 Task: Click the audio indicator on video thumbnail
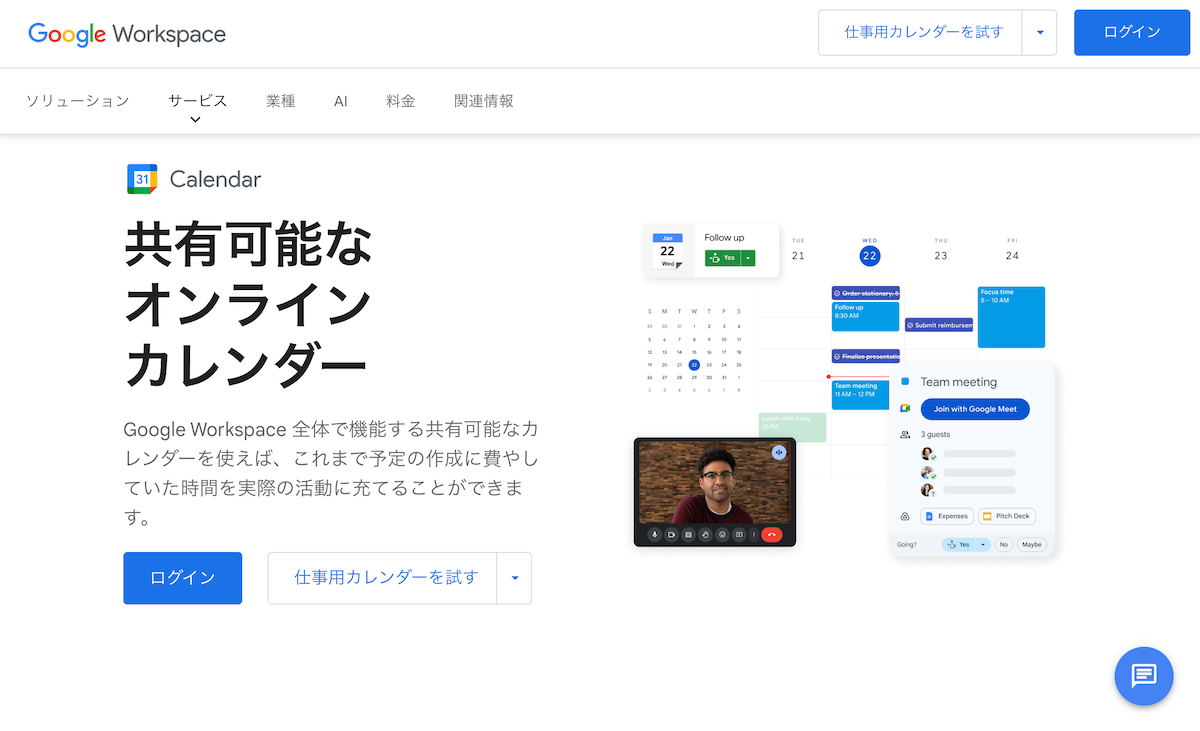779,453
